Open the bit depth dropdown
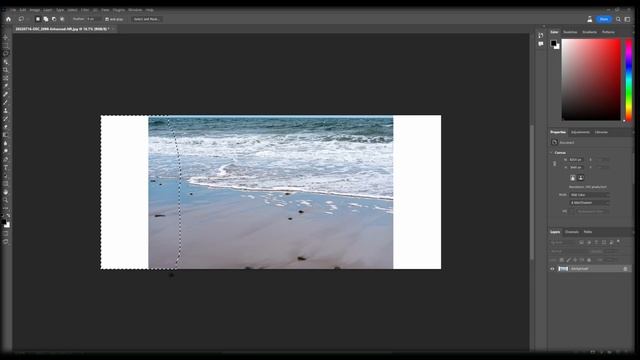This screenshot has width=640, height=360. (589, 202)
